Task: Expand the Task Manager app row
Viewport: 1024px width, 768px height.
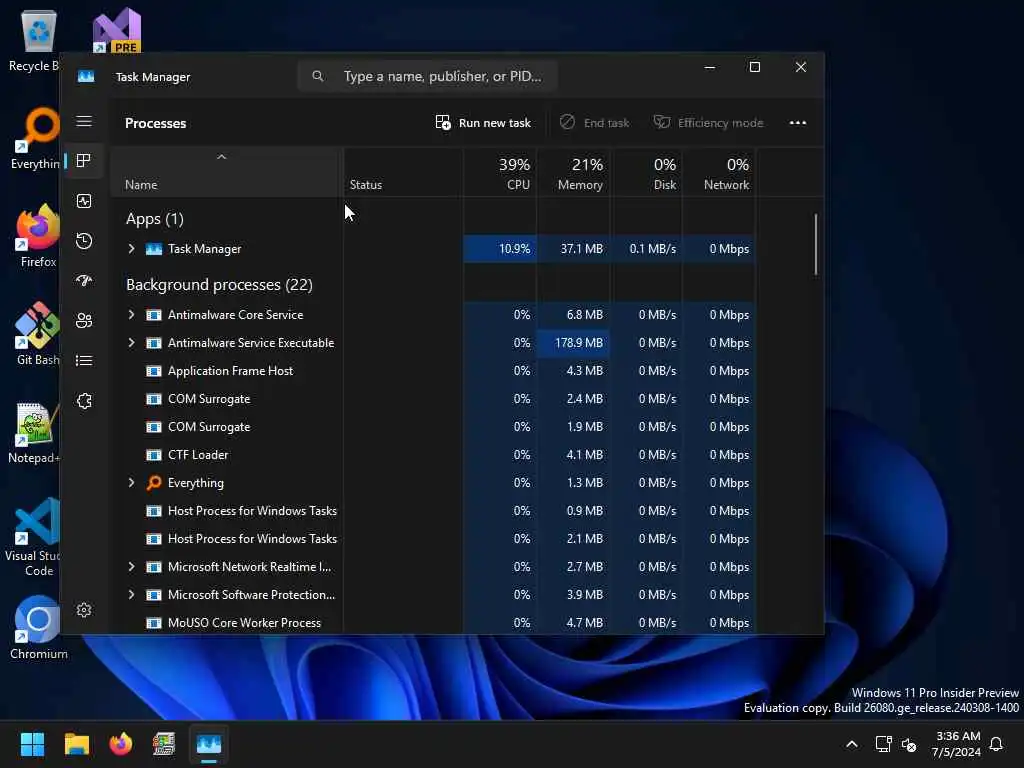Action: [131, 249]
